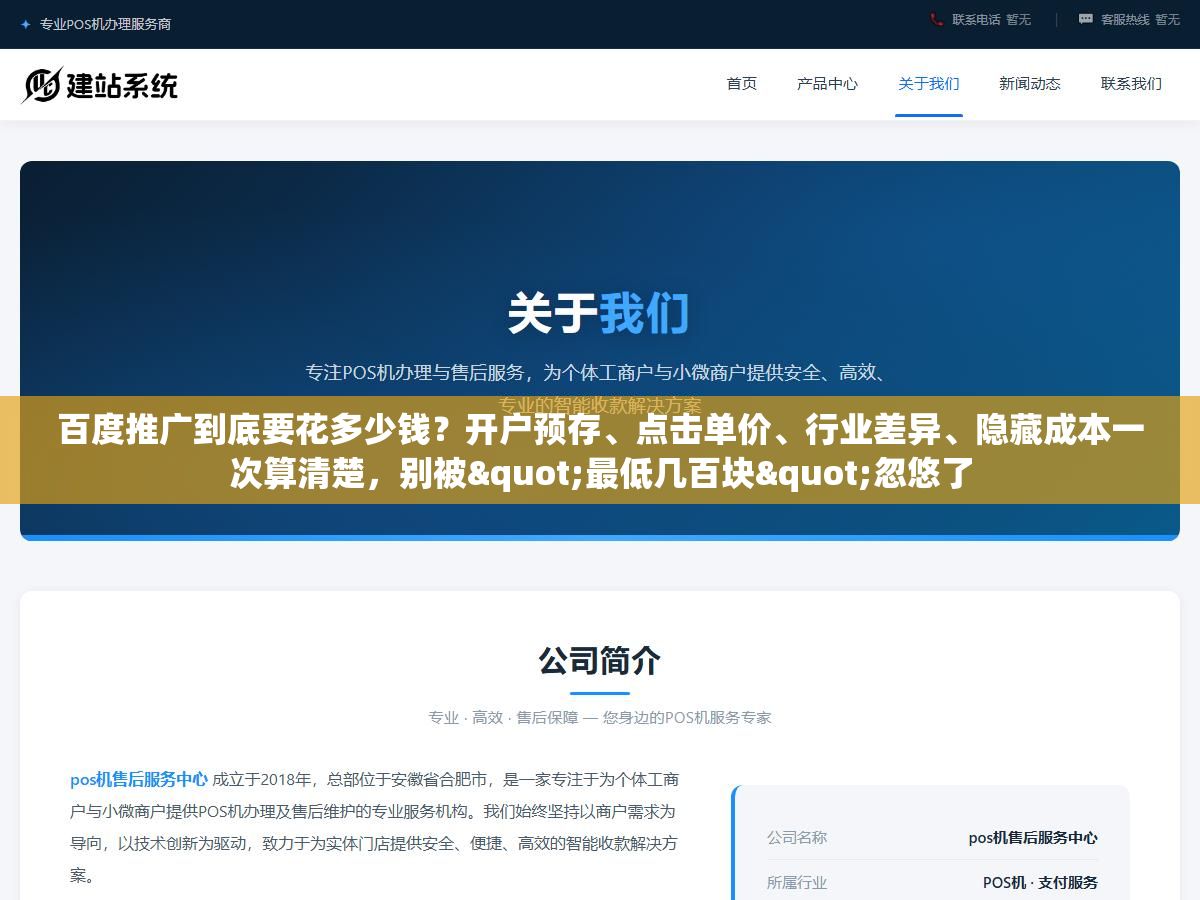Click the 专业POS机办理服务商 top bar text
This screenshot has width=1200, height=900.
pyautogui.click(x=105, y=24)
